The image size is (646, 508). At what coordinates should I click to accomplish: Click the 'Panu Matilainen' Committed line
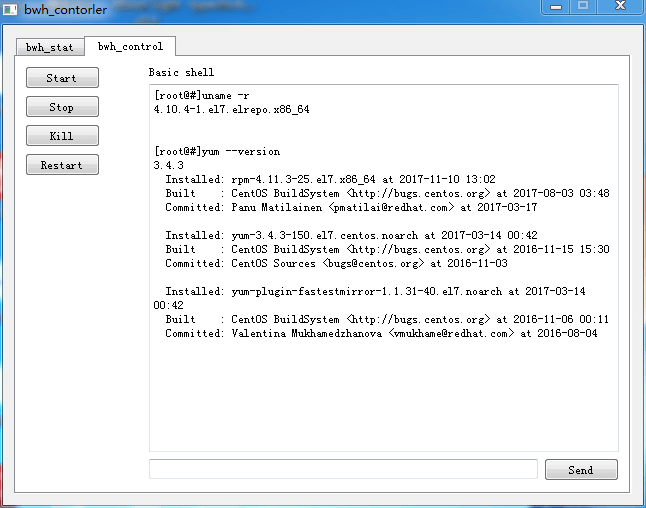351,208
